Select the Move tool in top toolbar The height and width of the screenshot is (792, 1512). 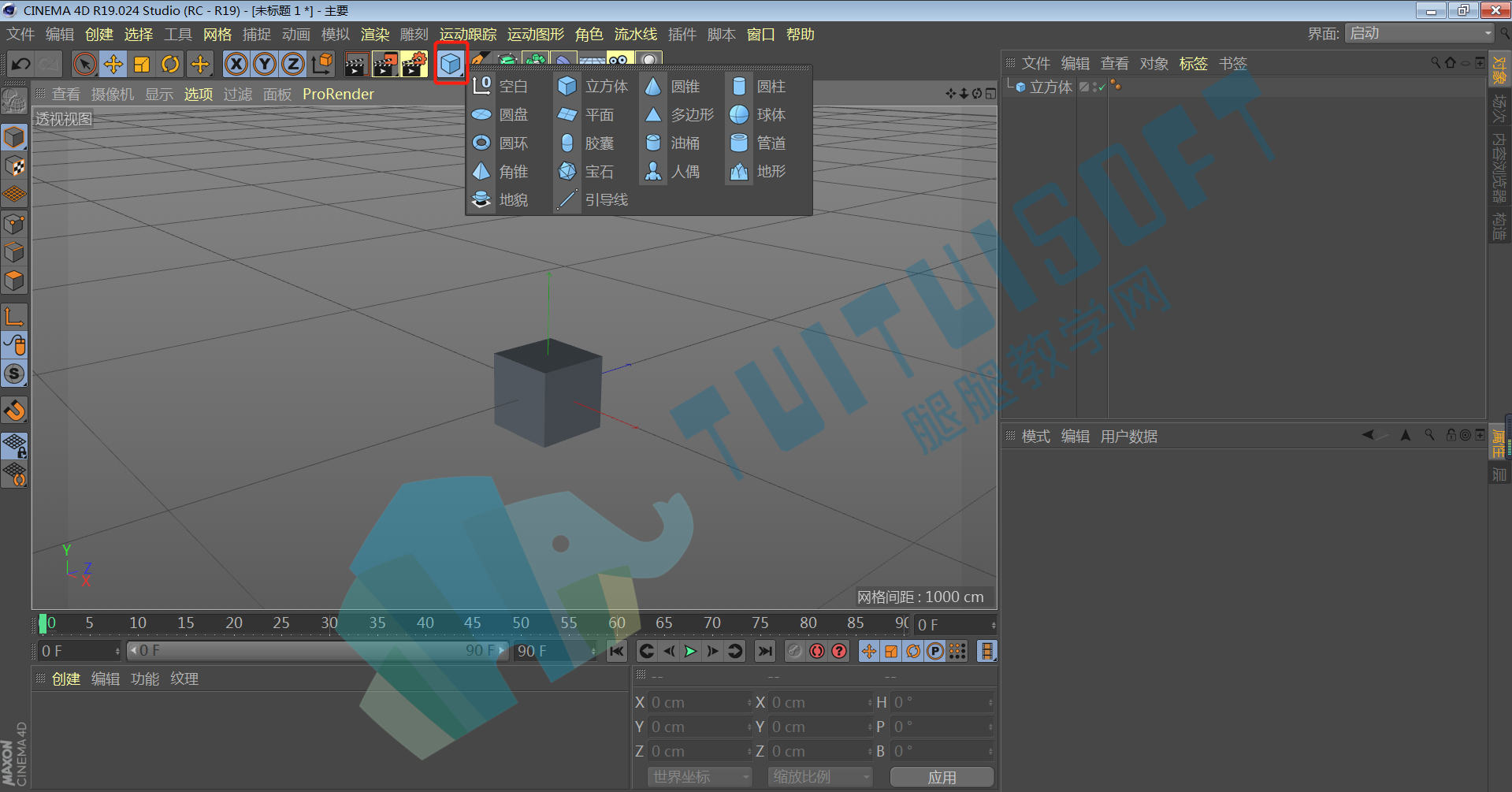pyautogui.click(x=113, y=64)
